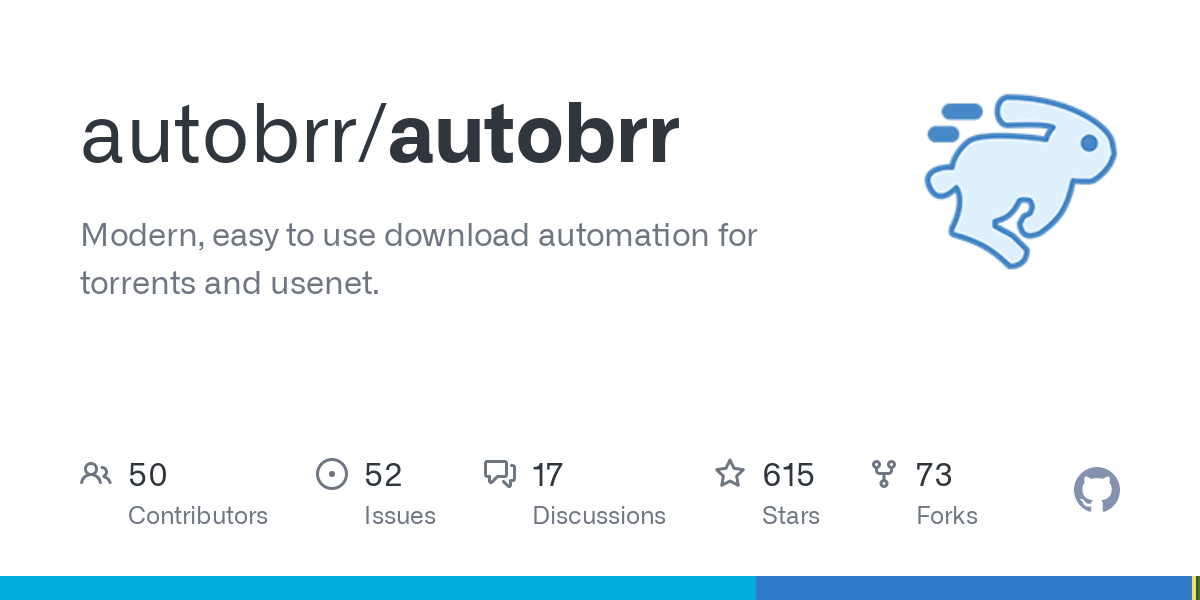The width and height of the screenshot is (1200, 600).
Task: Click the Stars label
Action: point(791,516)
